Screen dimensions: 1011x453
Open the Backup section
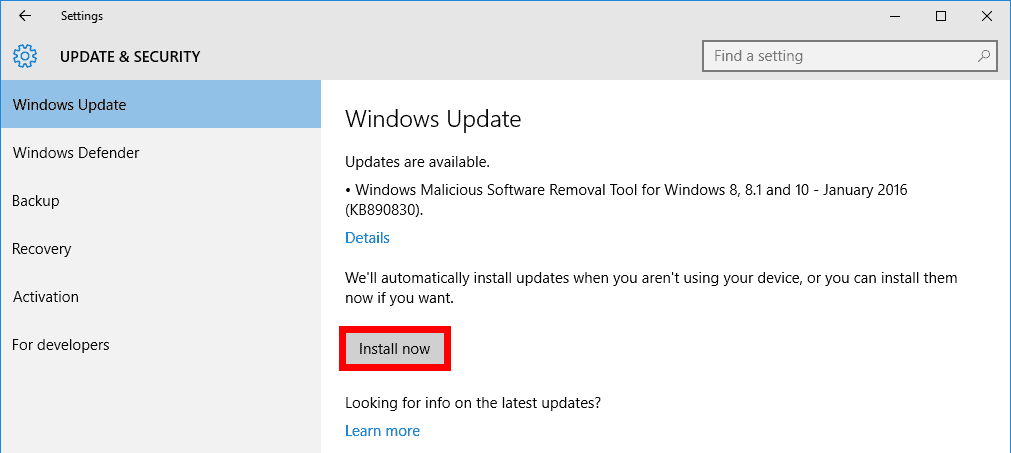pyautogui.click(x=161, y=200)
